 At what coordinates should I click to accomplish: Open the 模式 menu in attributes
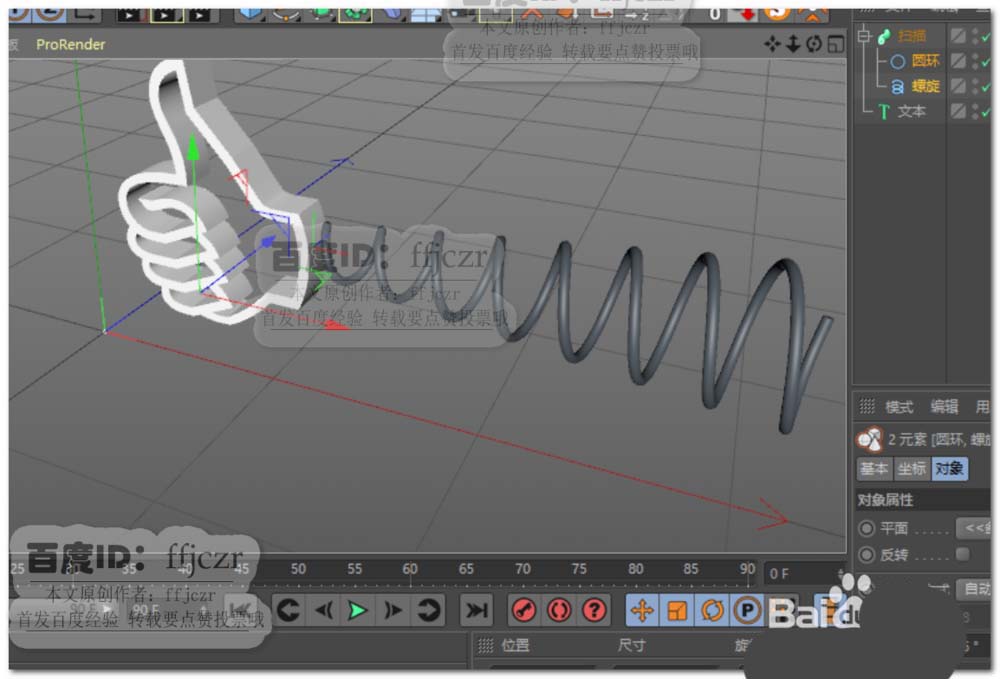pyautogui.click(x=899, y=407)
